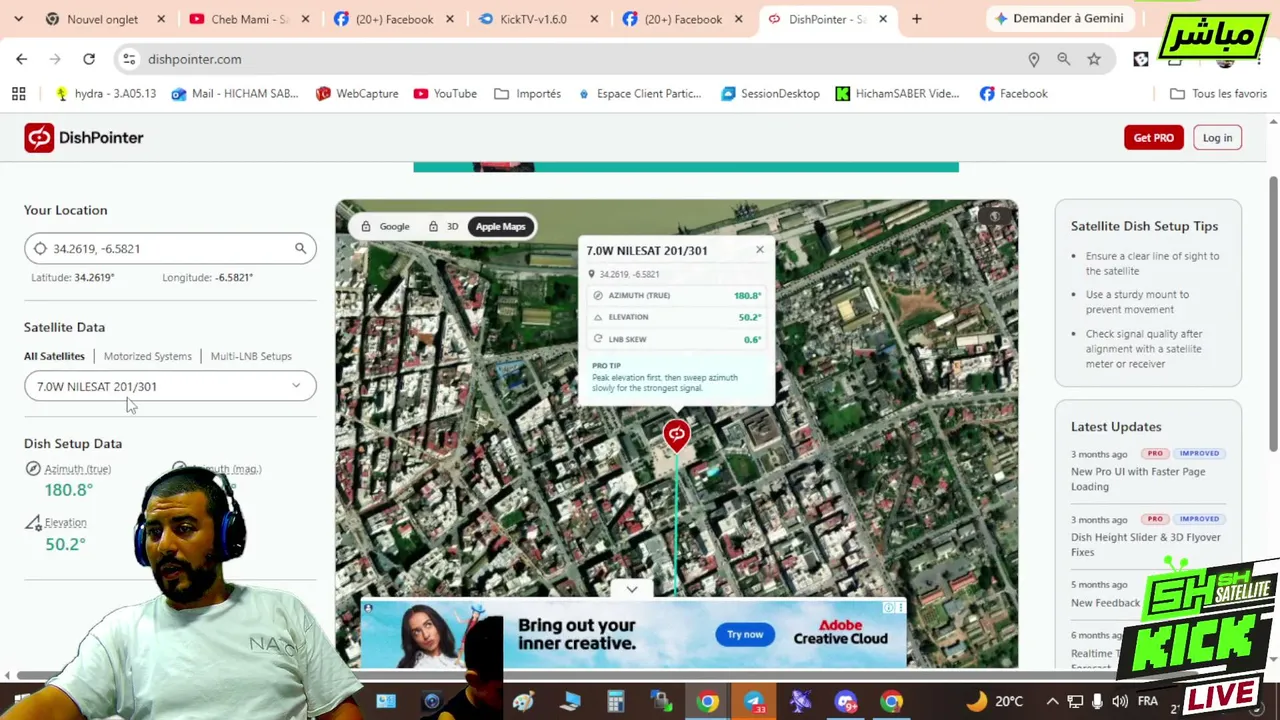Image resolution: width=1280 pixels, height=720 pixels.
Task: Open the extensions icon in Chrome toolbar
Action: click(x=1141, y=59)
